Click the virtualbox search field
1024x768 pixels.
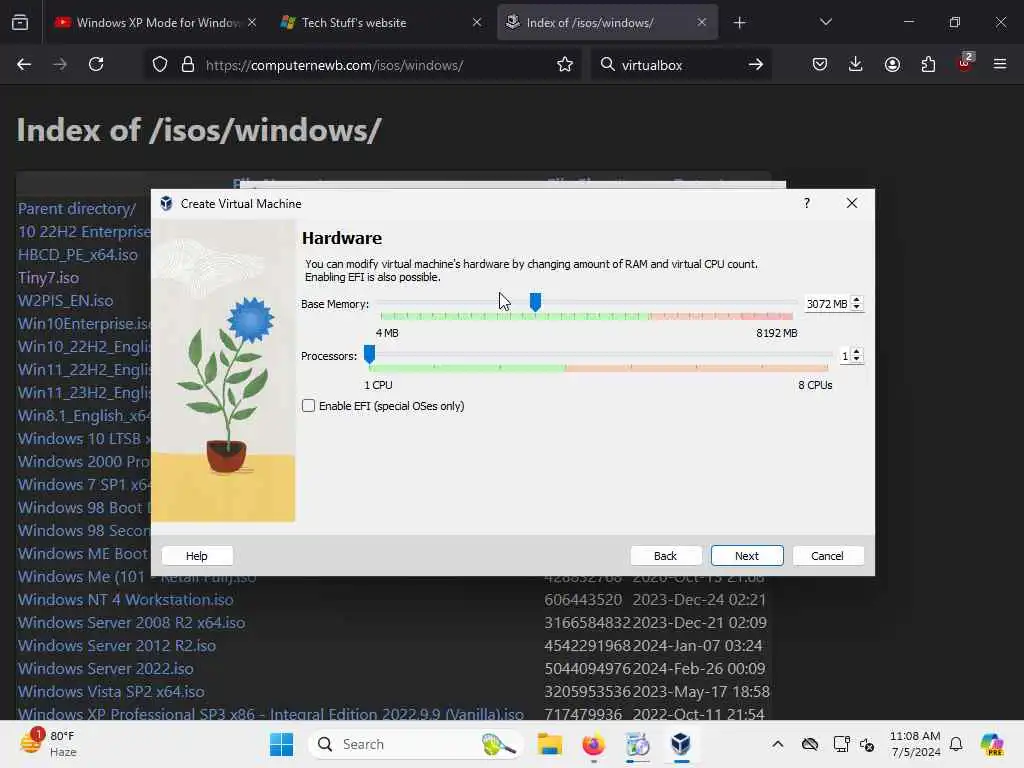679,65
